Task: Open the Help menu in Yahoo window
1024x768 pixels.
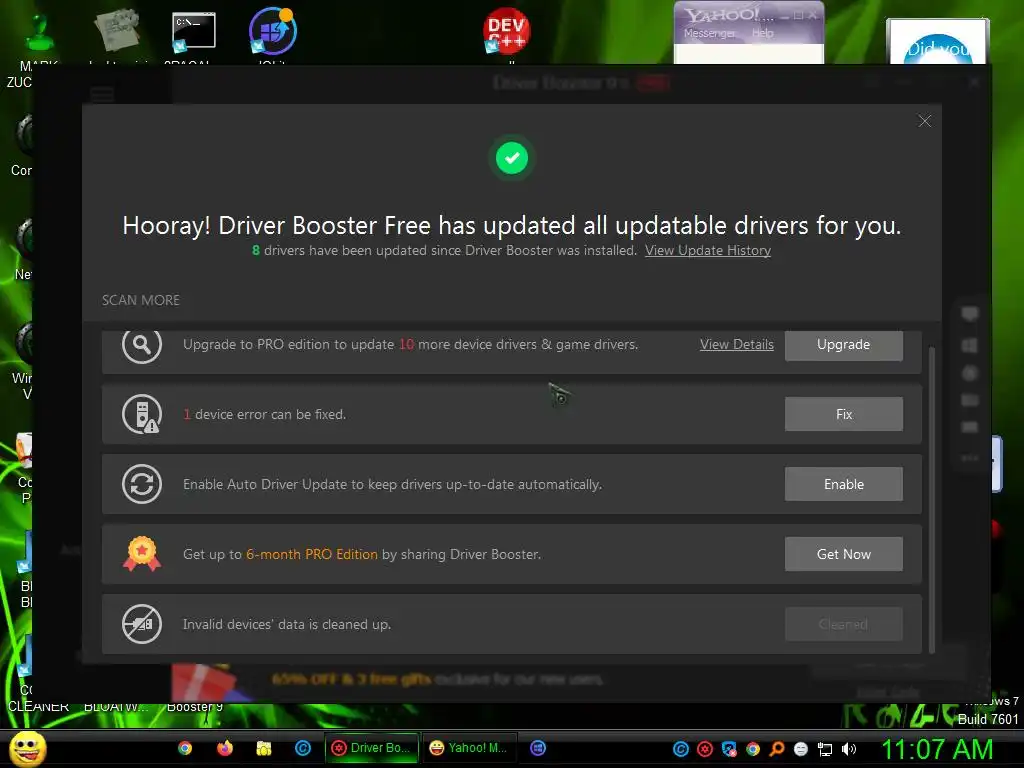Action: coord(762,33)
